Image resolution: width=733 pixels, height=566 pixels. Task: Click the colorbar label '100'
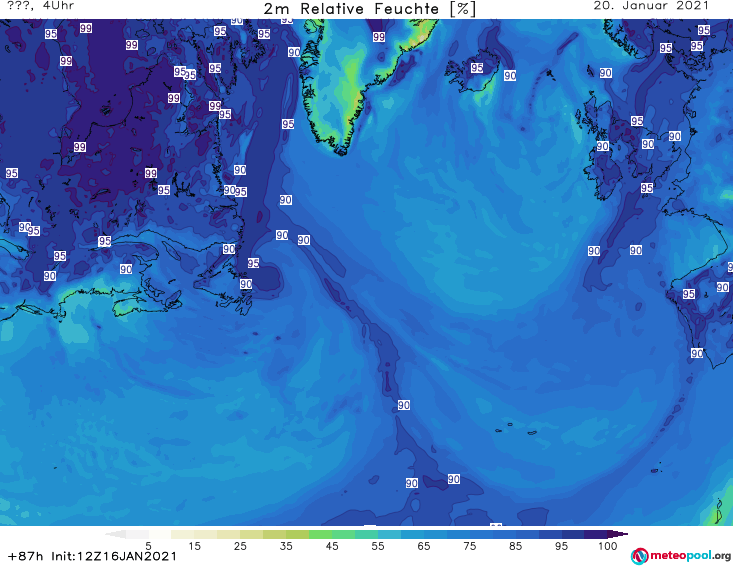(x=608, y=546)
